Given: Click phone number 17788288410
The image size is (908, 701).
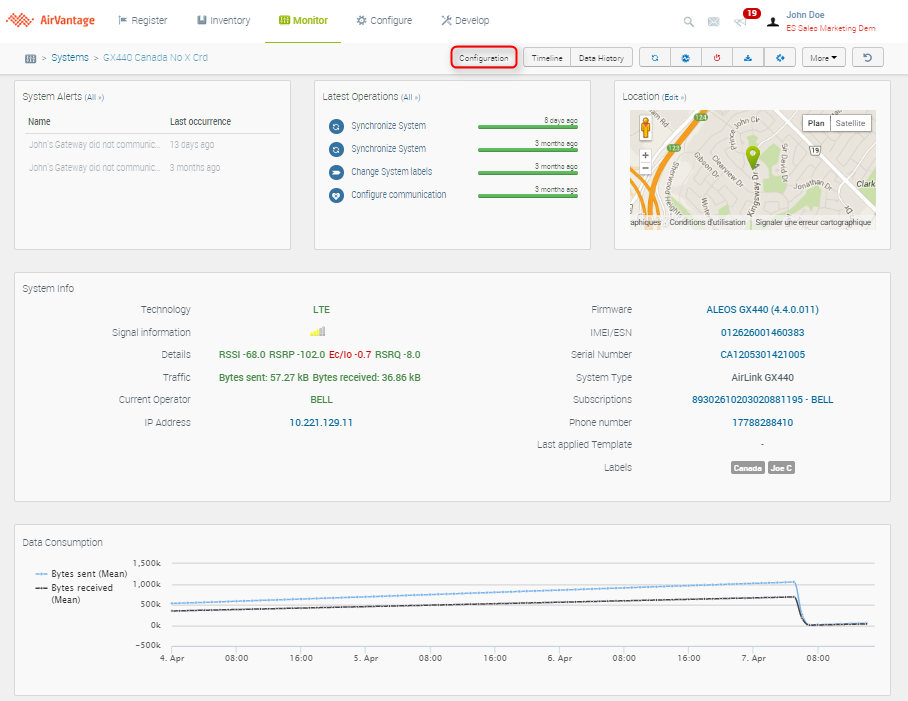Looking at the screenshot, I should (x=762, y=423).
